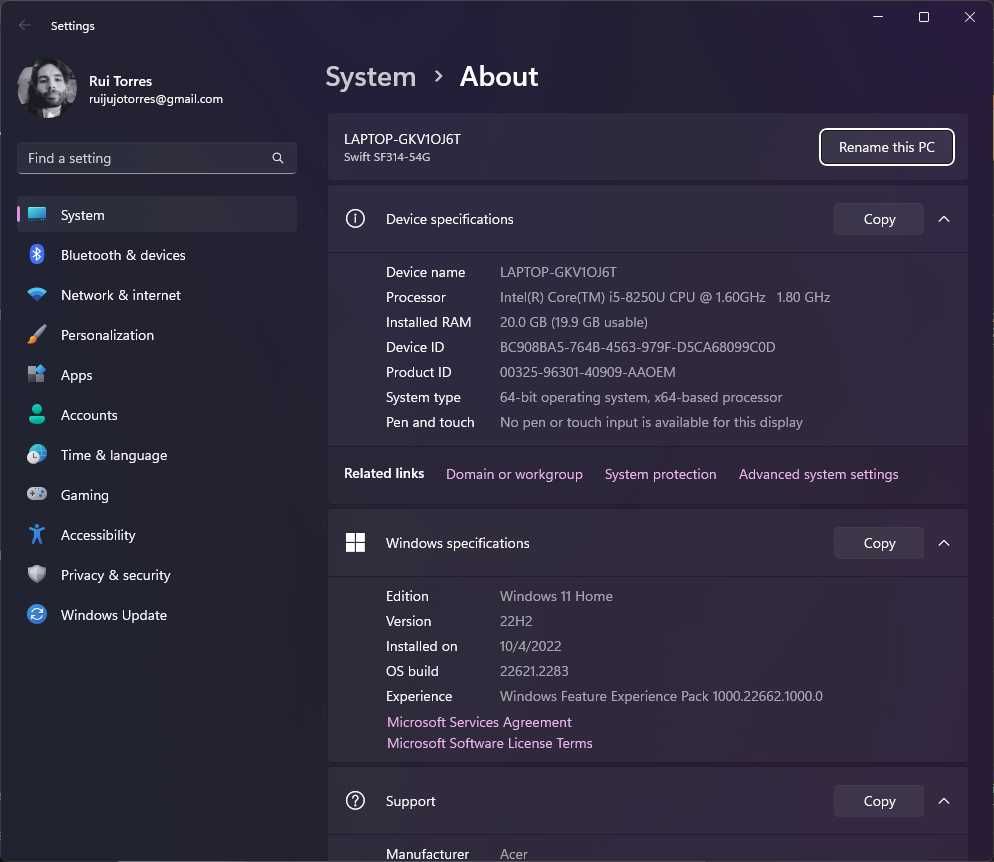The width and height of the screenshot is (994, 862).
Task: Click the Windows Update refresh icon
Action: (37, 614)
